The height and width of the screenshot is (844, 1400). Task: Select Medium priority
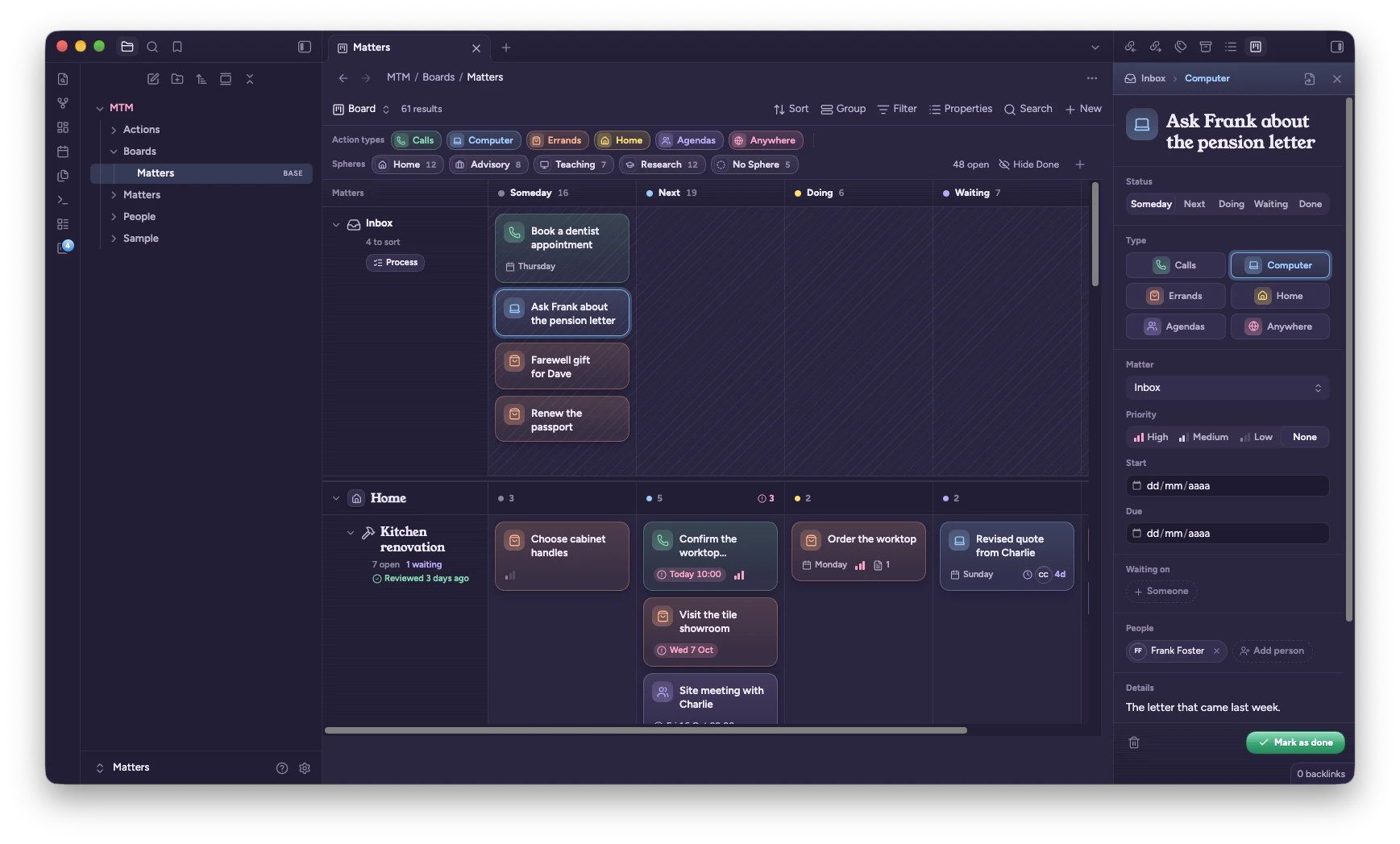[1203, 437]
